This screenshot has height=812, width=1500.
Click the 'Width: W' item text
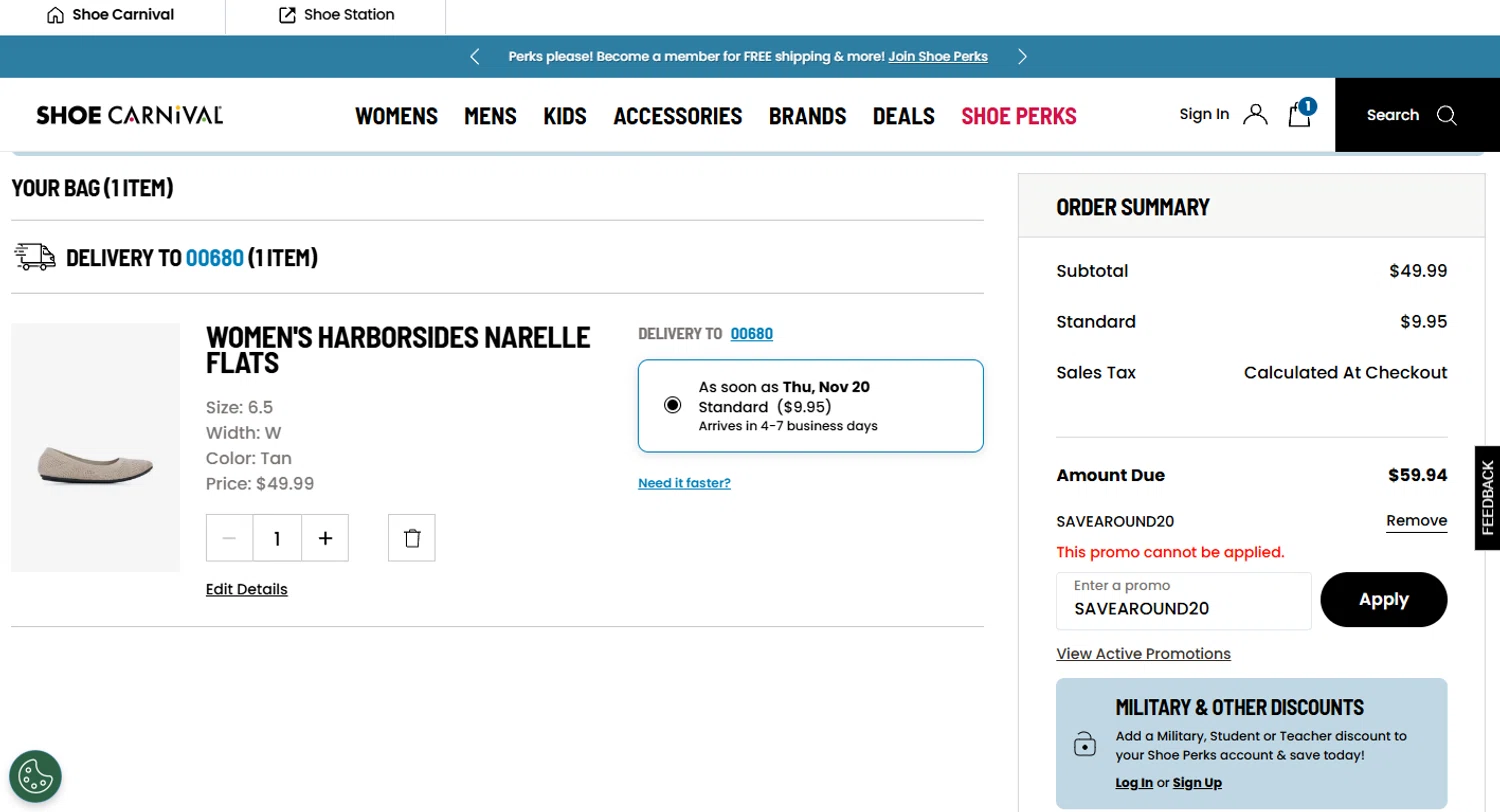[244, 433]
